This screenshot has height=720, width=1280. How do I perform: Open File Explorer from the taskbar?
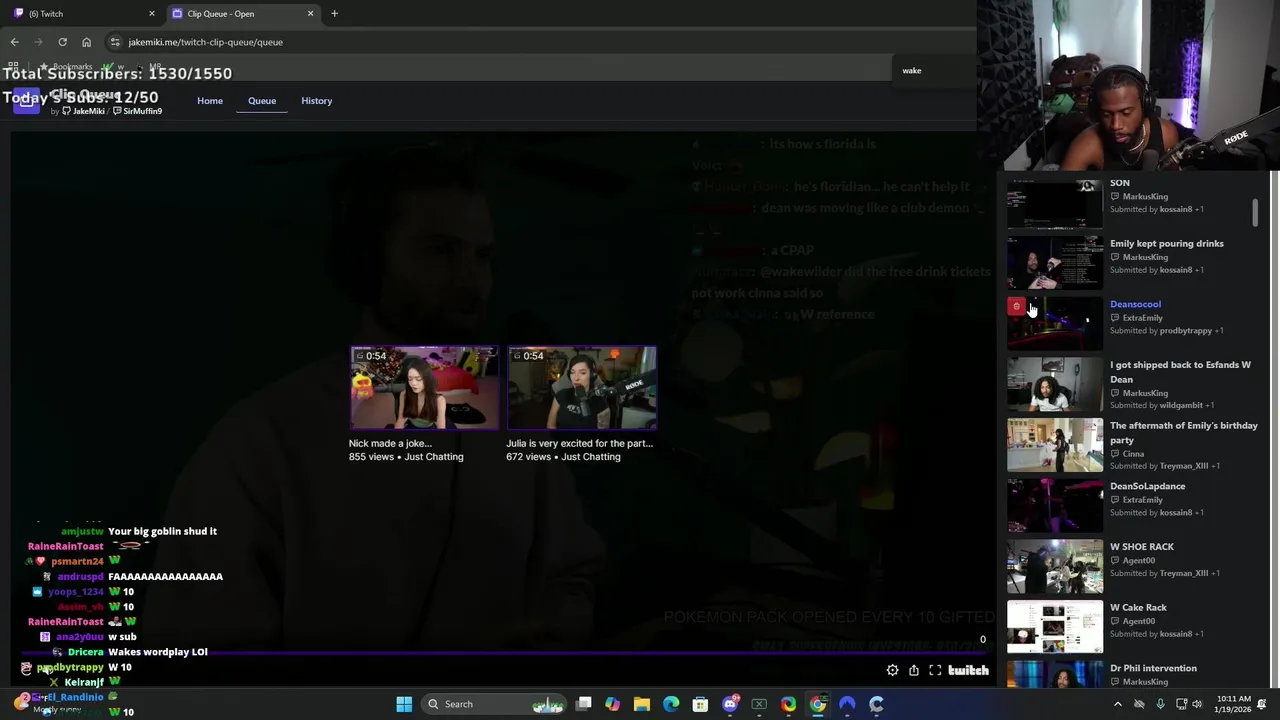(x=642, y=704)
